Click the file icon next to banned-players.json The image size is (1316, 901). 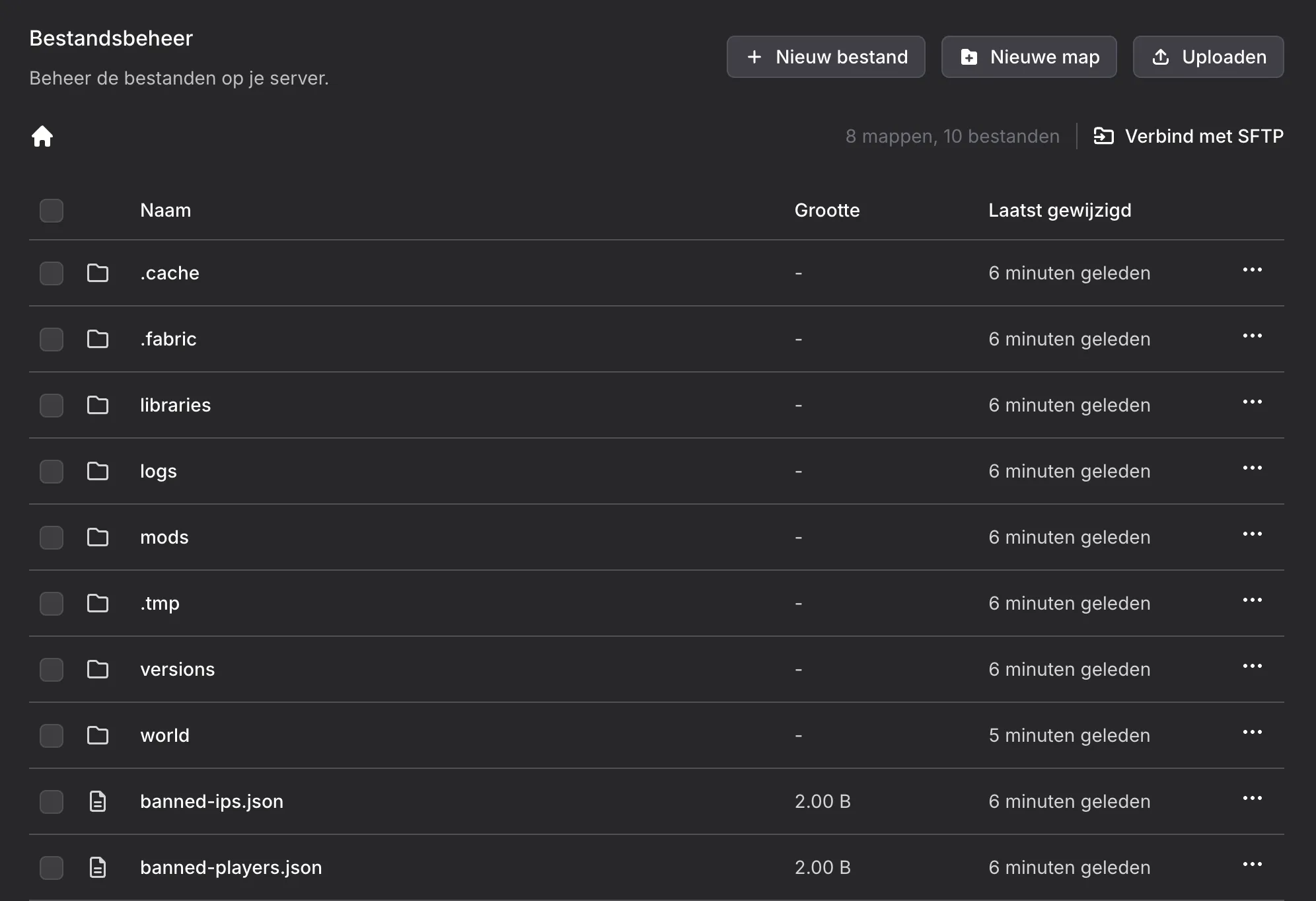(98, 867)
